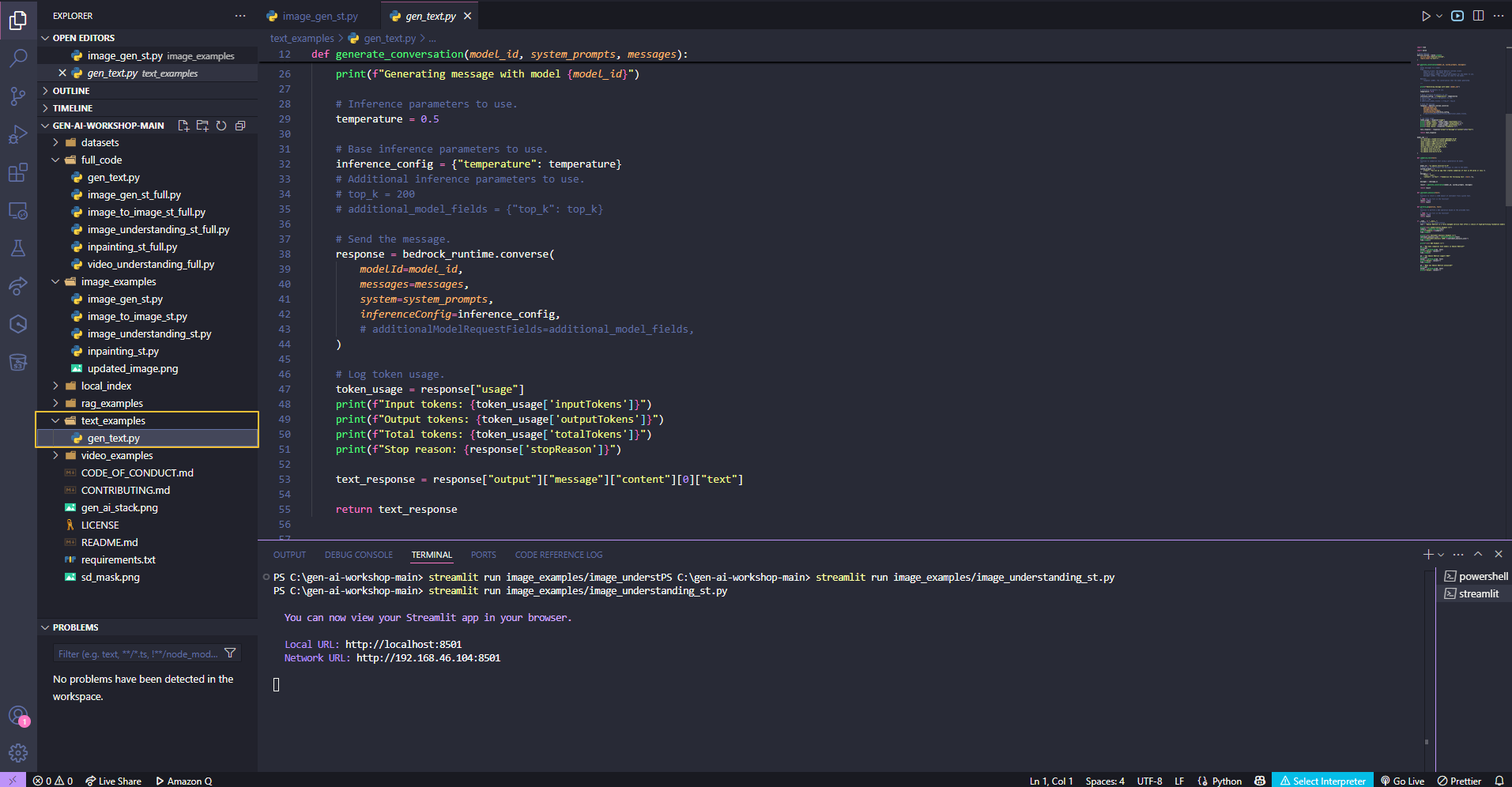This screenshot has width=1512, height=787.
Task: Open the AWS S3 toolkit view
Action: [18, 362]
